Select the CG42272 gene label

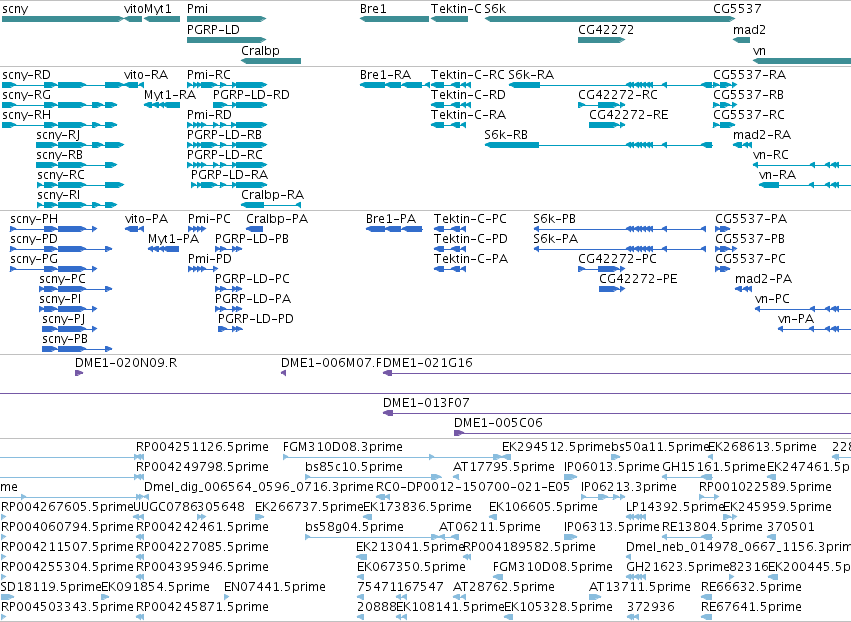click(606, 30)
